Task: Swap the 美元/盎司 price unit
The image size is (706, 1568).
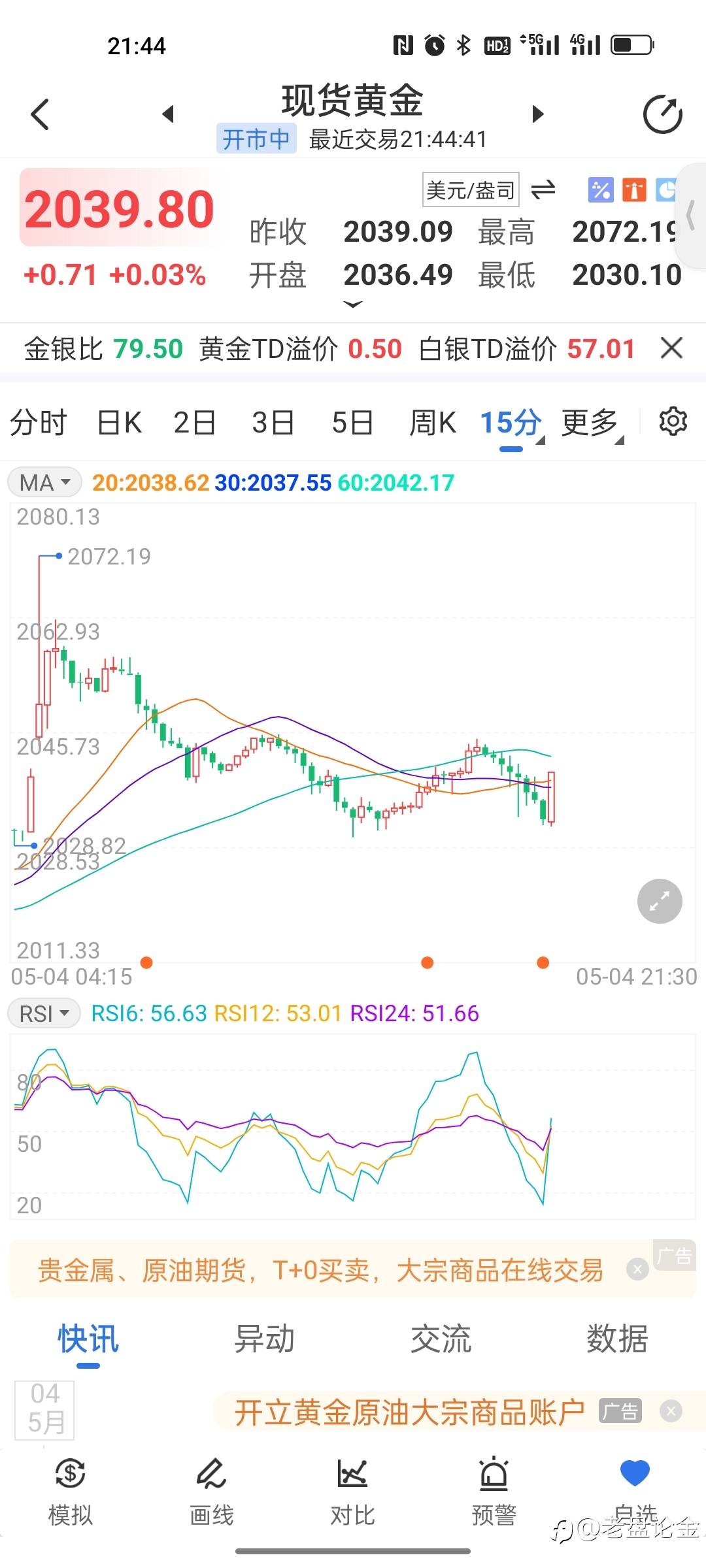Action: 543,190
